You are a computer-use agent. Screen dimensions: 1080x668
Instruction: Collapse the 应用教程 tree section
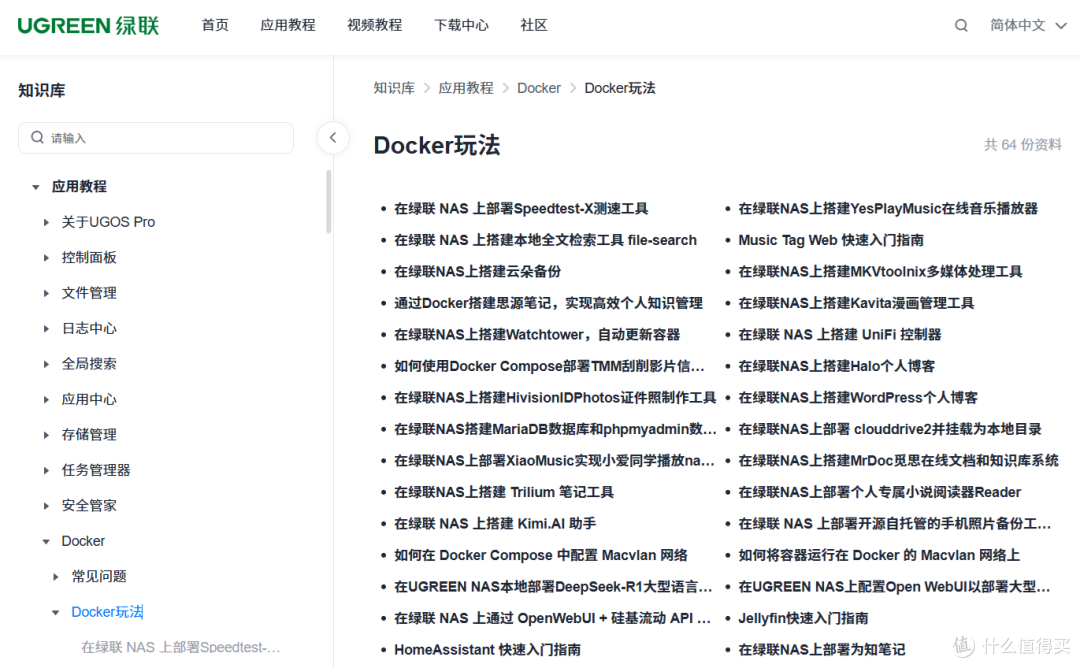tap(36, 187)
